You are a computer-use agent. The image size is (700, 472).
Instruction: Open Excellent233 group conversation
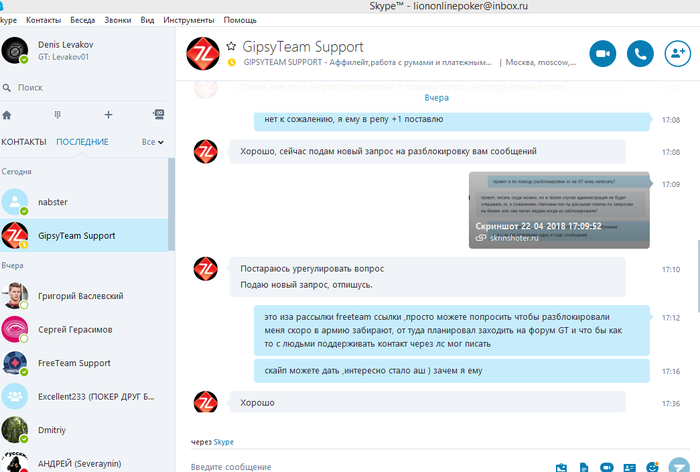pos(84,397)
